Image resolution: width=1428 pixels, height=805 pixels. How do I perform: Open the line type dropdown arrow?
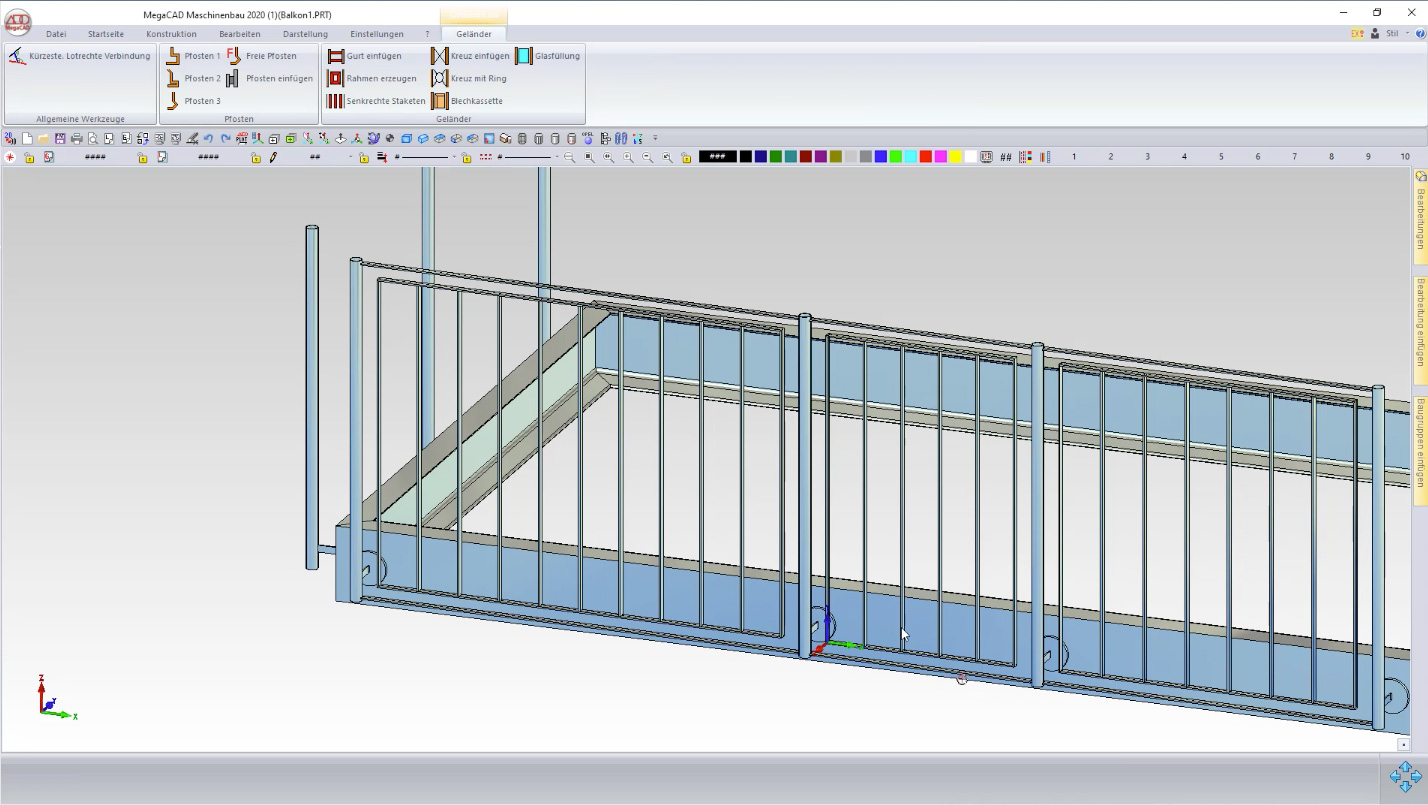[x=454, y=158]
